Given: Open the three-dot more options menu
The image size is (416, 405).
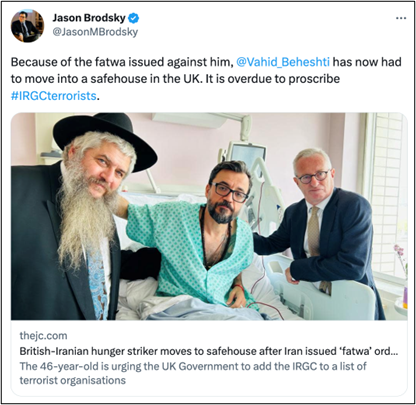Looking at the screenshot, I should point(401,18).
